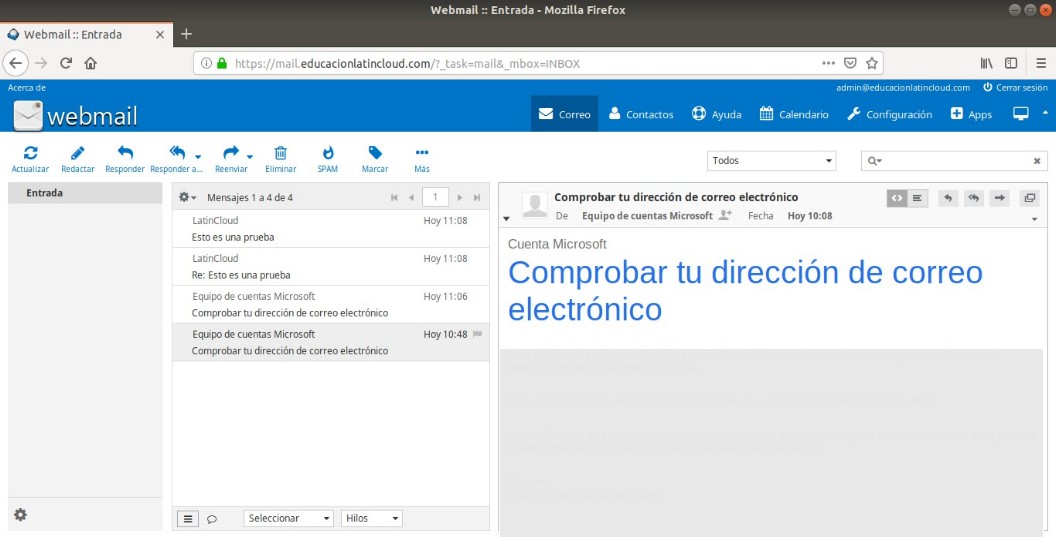The image size is (1056, 545).
Task: Click inside the mail search field
Action: click(x=956, y=161)
